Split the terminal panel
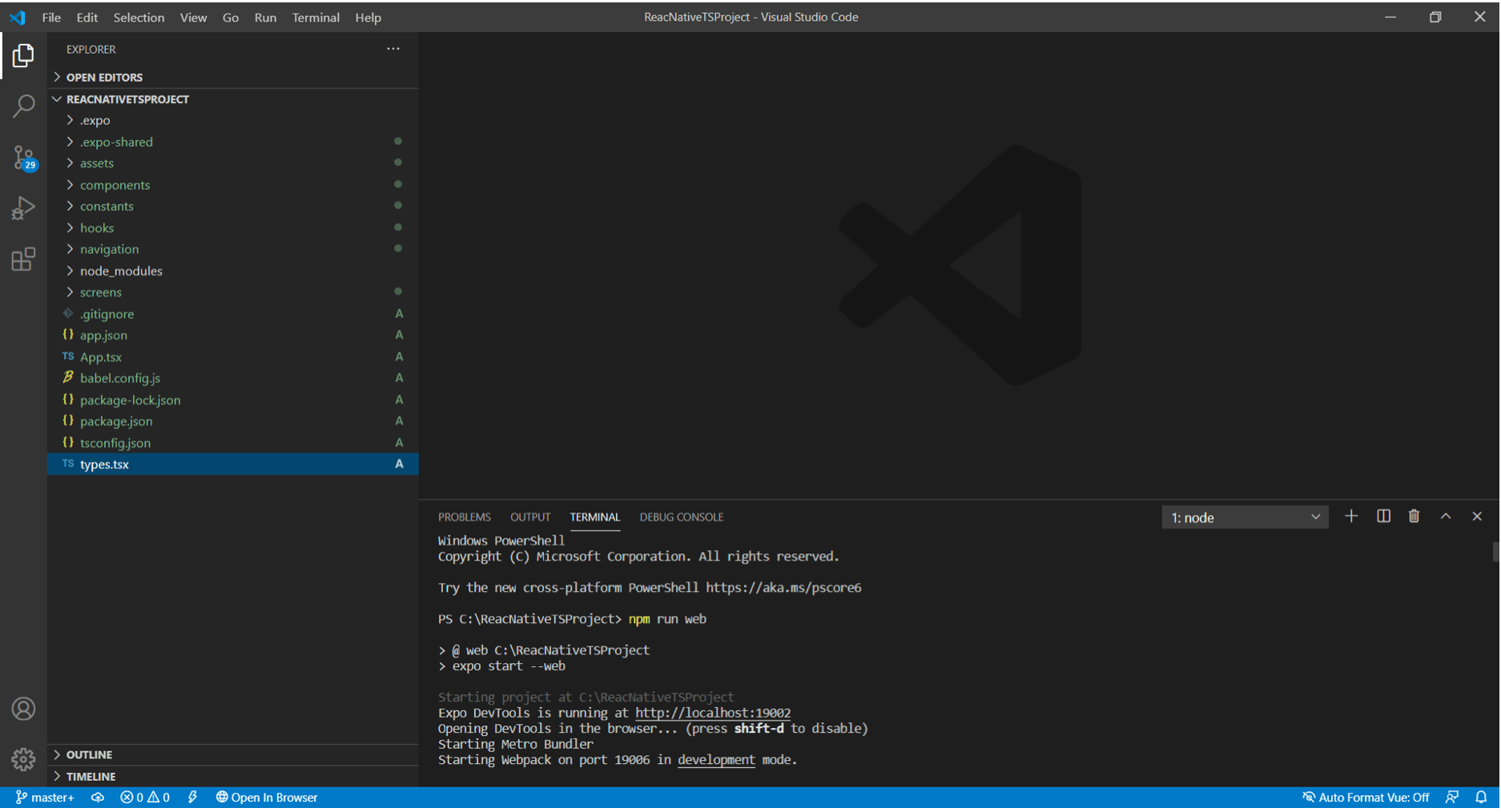Screen dimensions: 1501x812 coord(1383,517)
